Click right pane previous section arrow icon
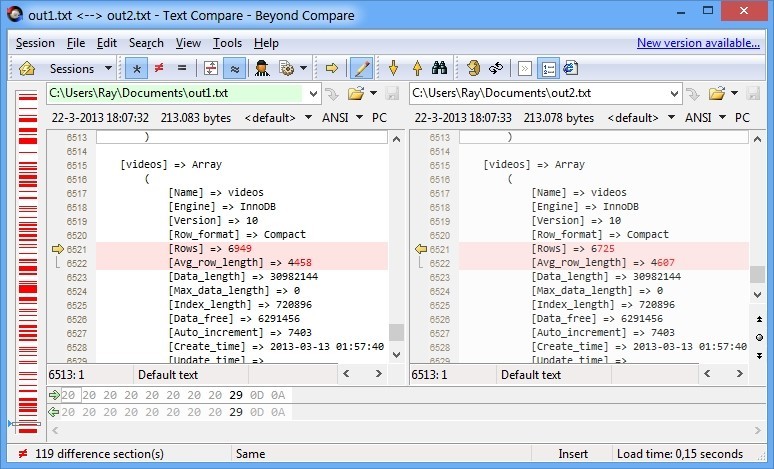774x469 pixels. pyautogui.click(x=759, y=319)
